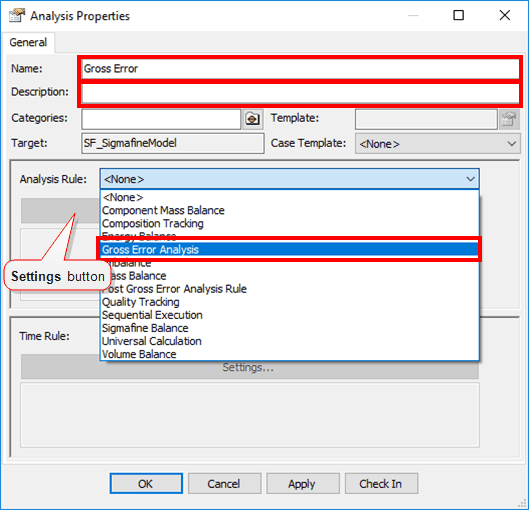Open the categories picker icon

(x=252, y=119)
